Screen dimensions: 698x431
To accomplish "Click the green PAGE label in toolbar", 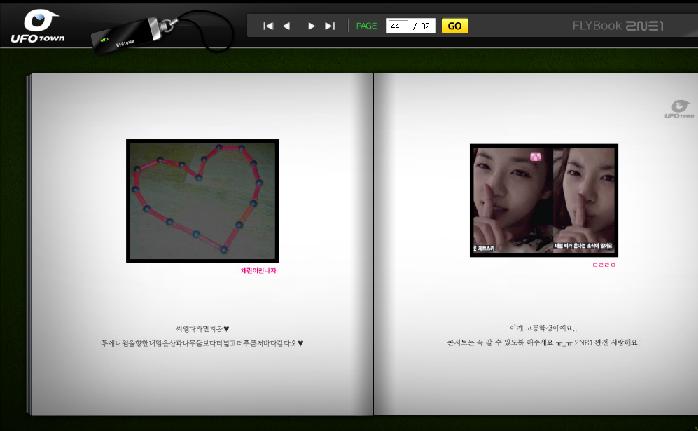I will click(x=366, y=26).
